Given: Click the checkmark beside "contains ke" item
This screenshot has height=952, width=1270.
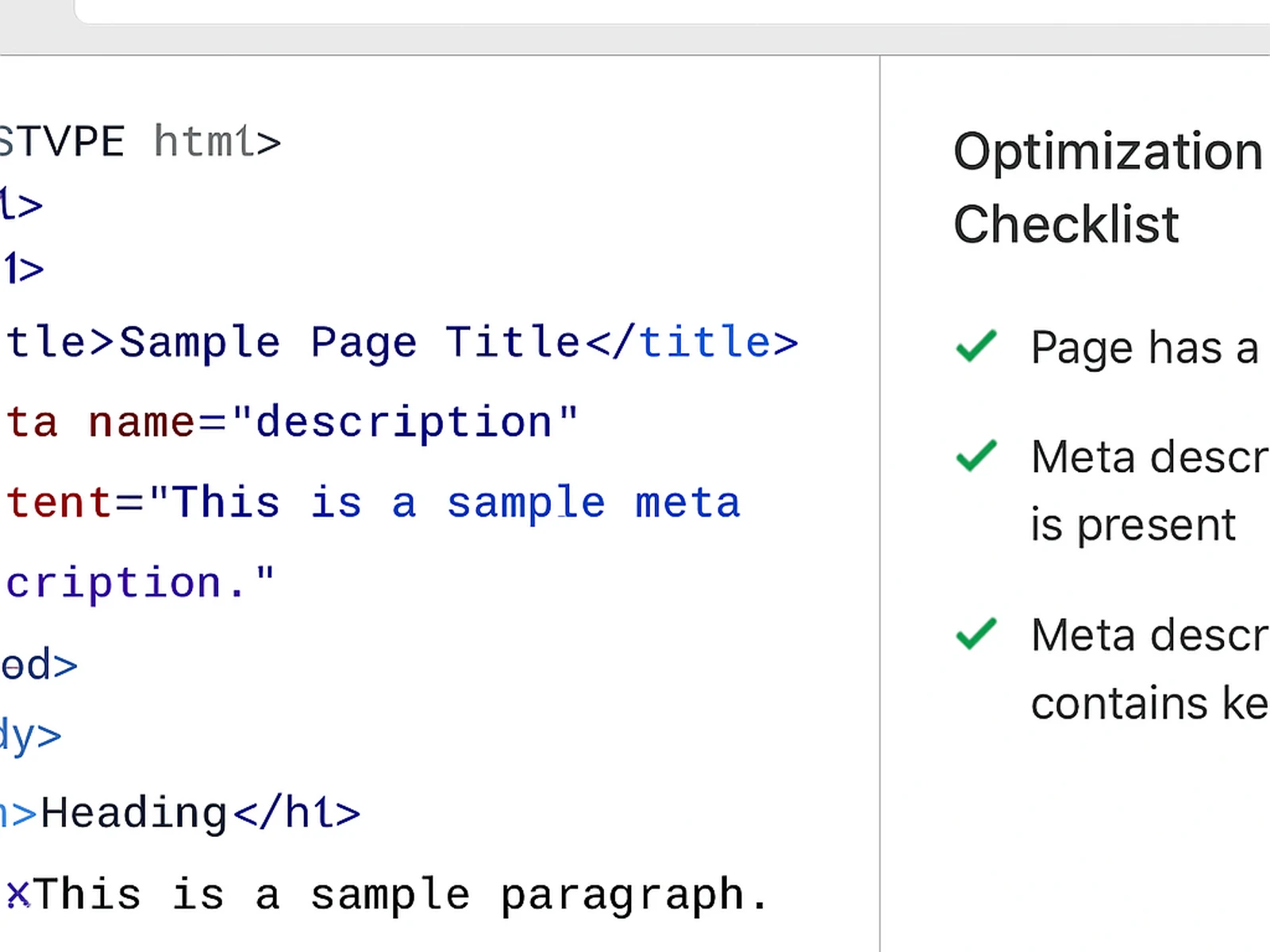Looking at the screenshot, I should click(976, 634).
